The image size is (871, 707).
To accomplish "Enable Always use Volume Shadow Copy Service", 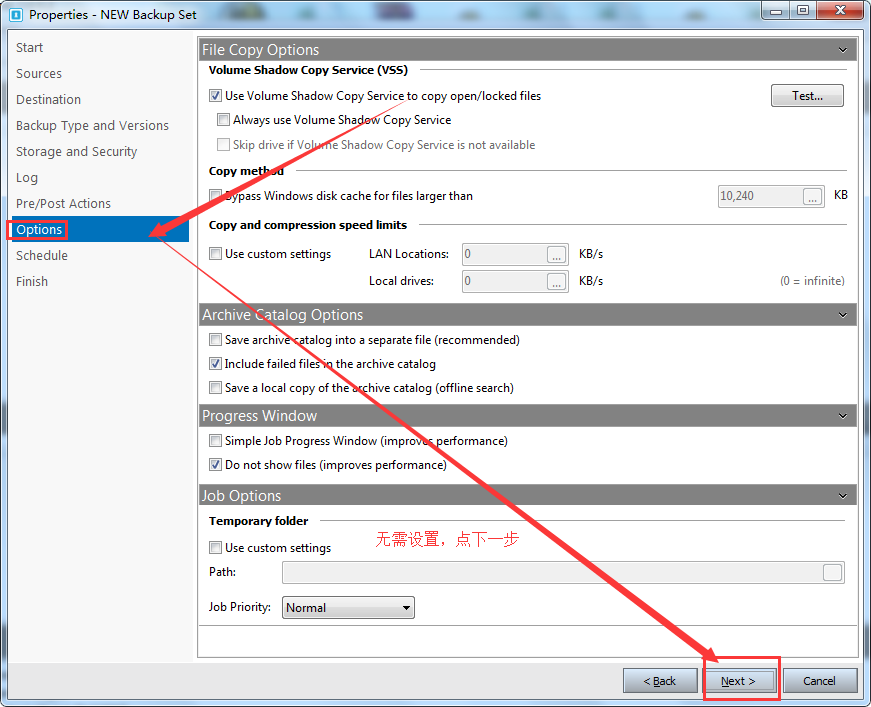I will pos(223,120).
